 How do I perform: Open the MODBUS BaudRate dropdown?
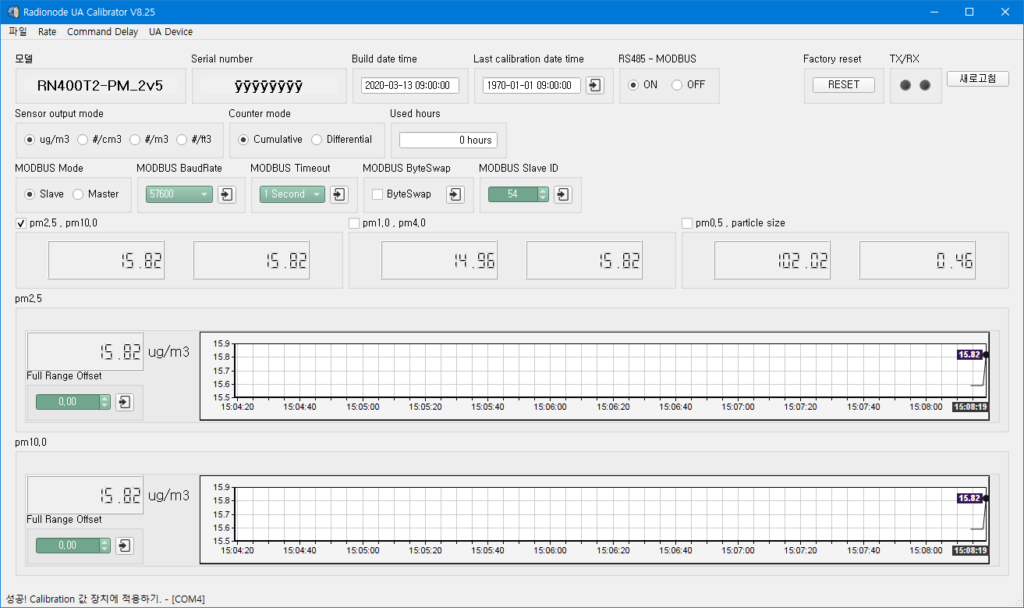click(x=206, y=194)
